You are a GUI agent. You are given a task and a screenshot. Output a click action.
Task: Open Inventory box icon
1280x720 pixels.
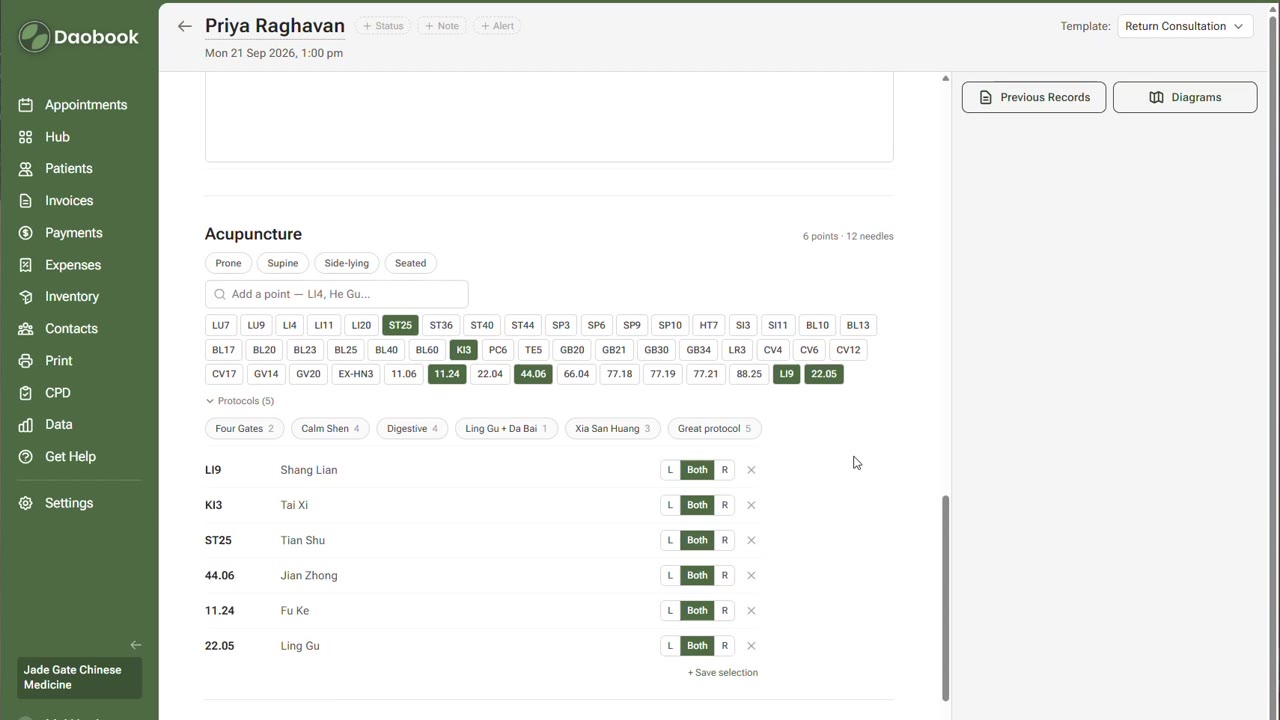[26, 297]
